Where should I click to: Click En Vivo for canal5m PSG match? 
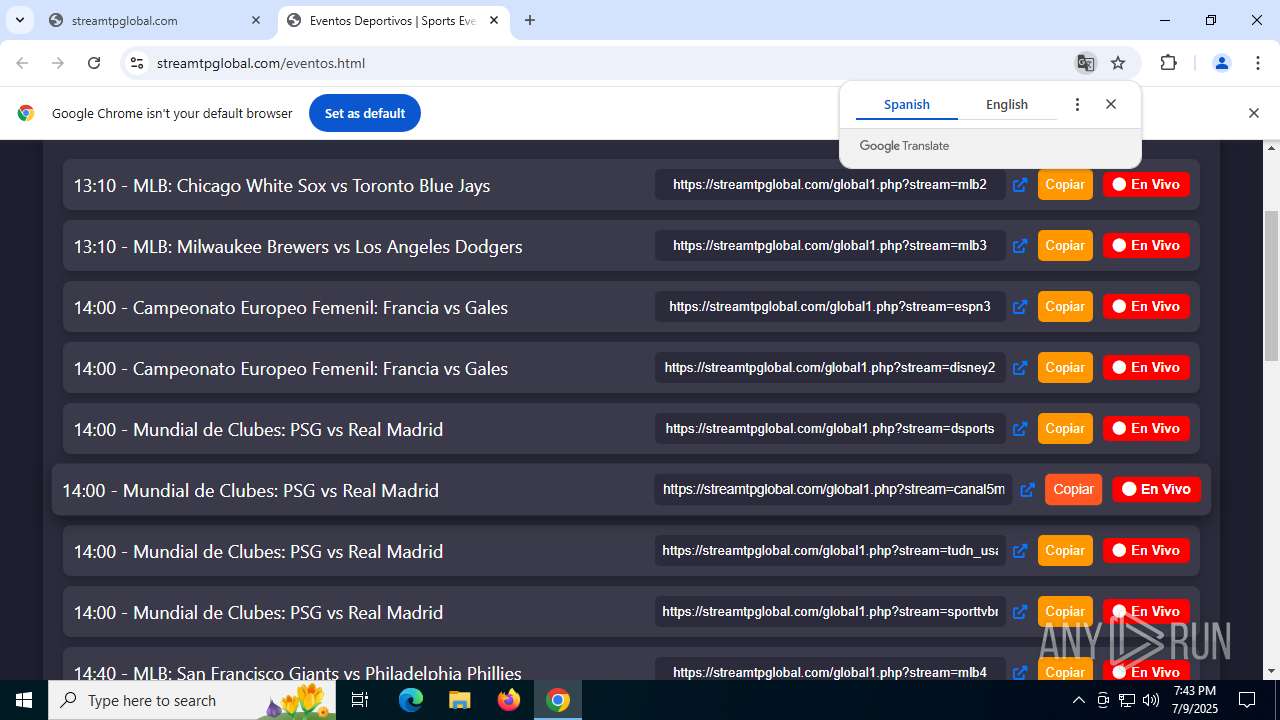tap(1156, 490)
